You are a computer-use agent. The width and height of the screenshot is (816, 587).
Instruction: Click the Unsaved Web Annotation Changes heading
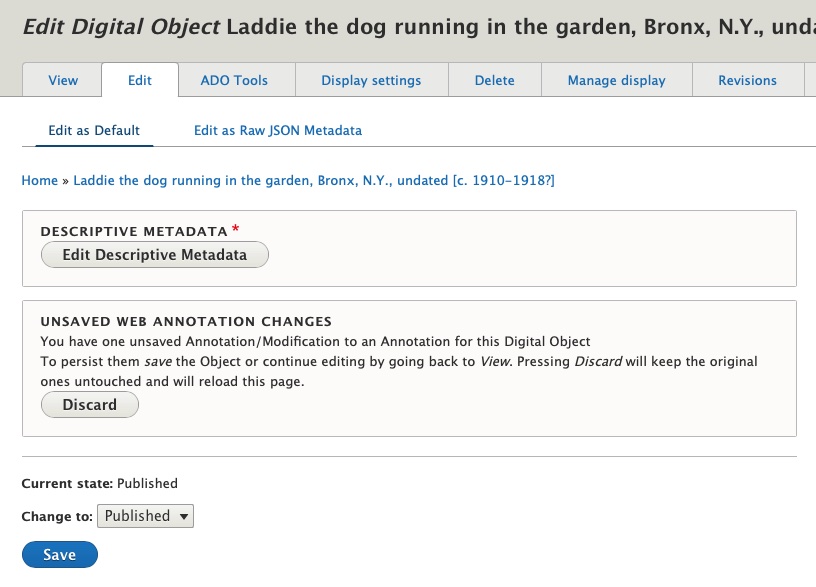(186, 322)
